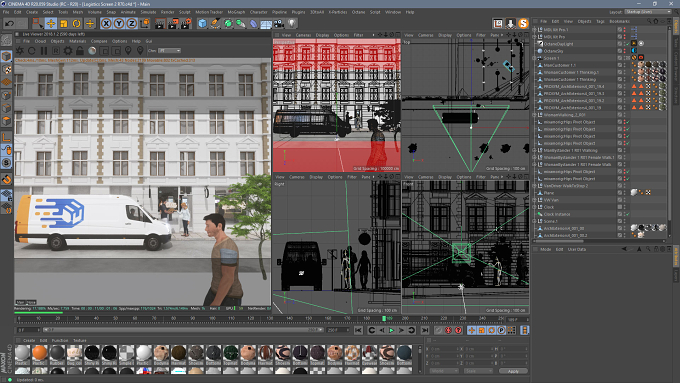This screenshot has width=680, height=383.
Task: Select model mode cube in left sidebar
Action: (7, 56)
